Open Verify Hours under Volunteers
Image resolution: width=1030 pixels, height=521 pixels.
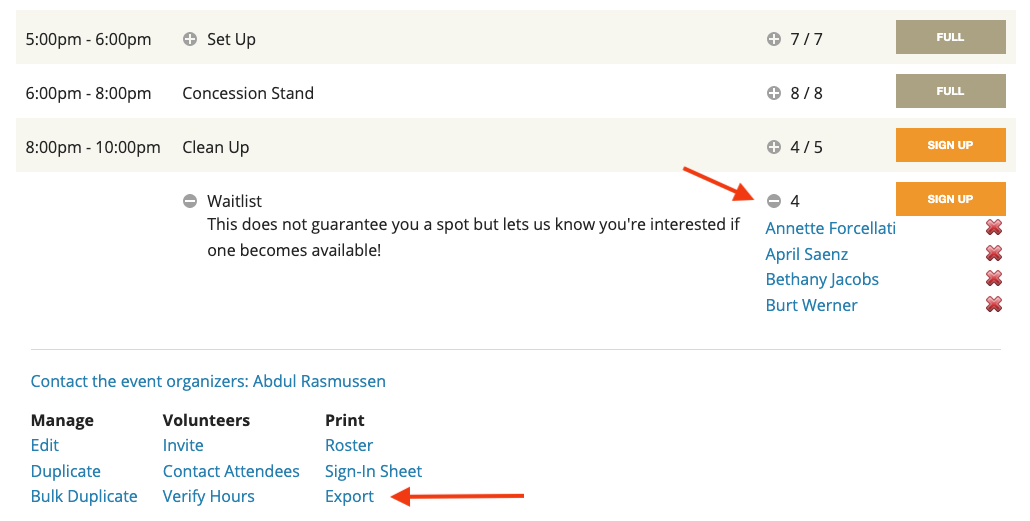[x=208, y=496]
